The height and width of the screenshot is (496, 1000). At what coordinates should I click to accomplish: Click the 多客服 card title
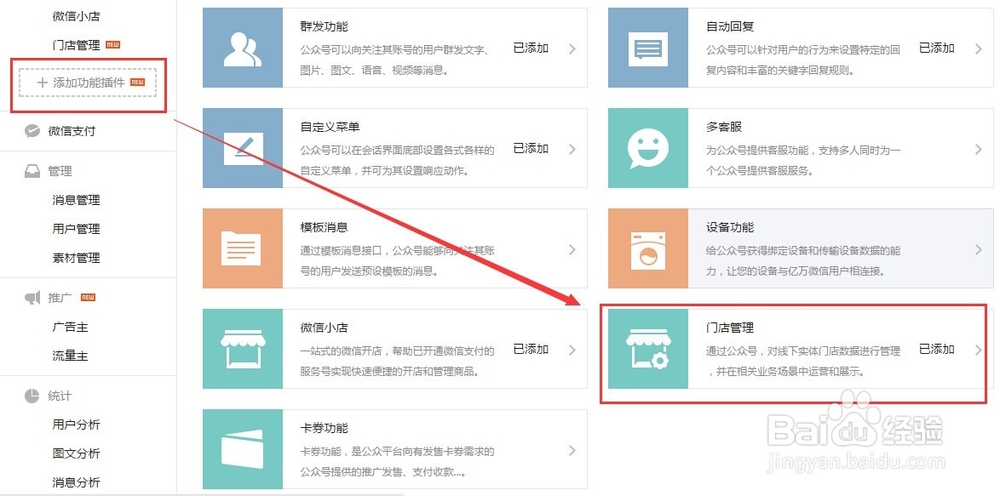click(724, 127)
